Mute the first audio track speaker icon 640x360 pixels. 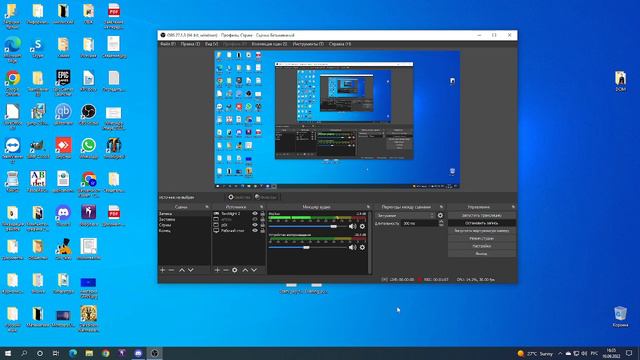coord(353,226)
